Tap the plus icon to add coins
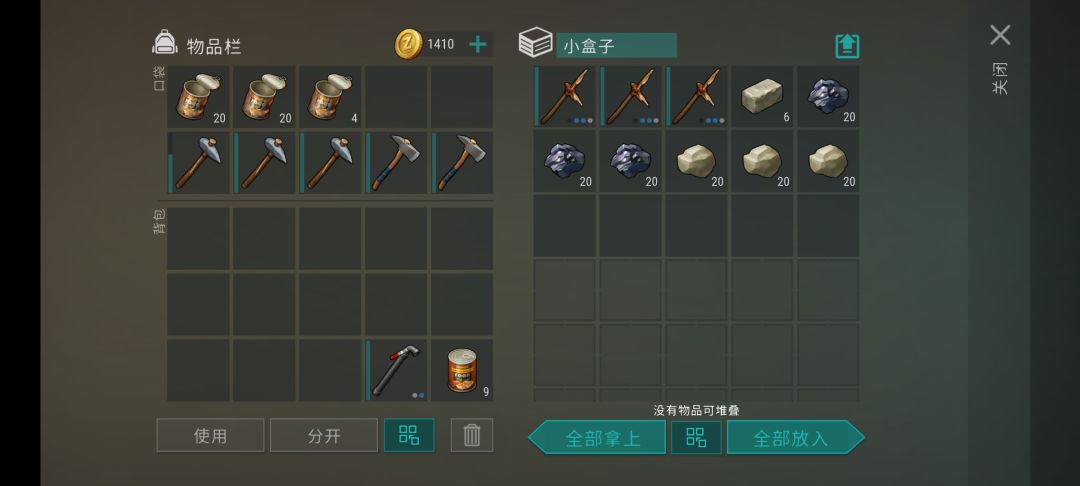 (477, 45)
